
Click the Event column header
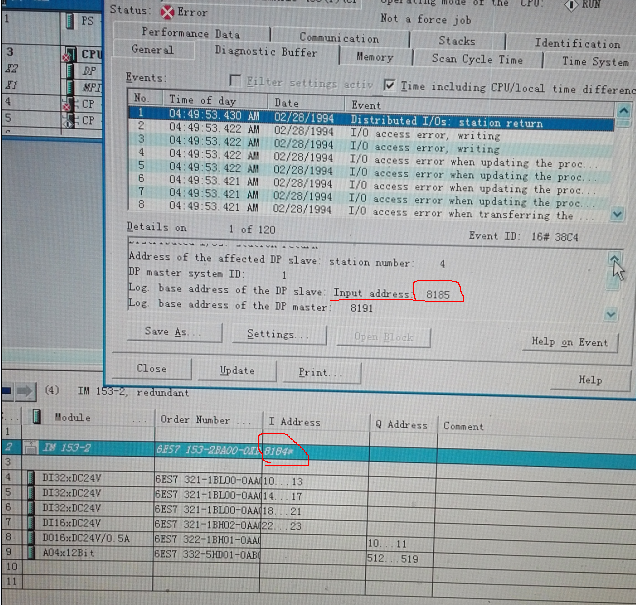coord(479,106)
